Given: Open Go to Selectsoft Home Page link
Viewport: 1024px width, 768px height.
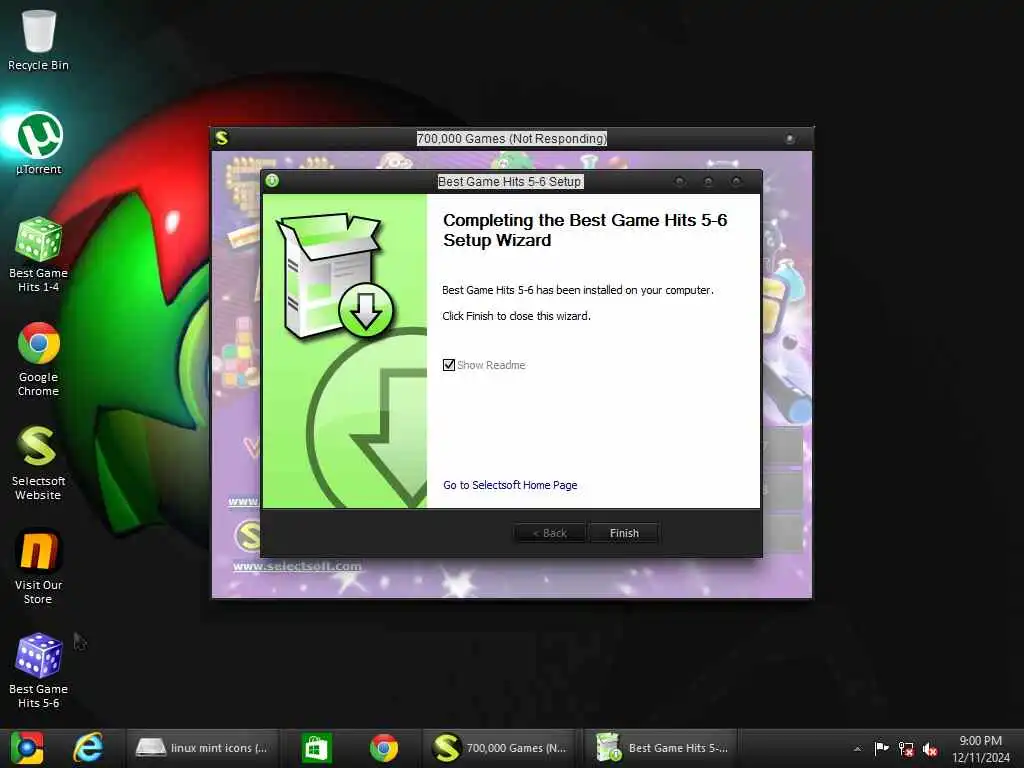Looking at the screenshot, I should click(510, 485).
